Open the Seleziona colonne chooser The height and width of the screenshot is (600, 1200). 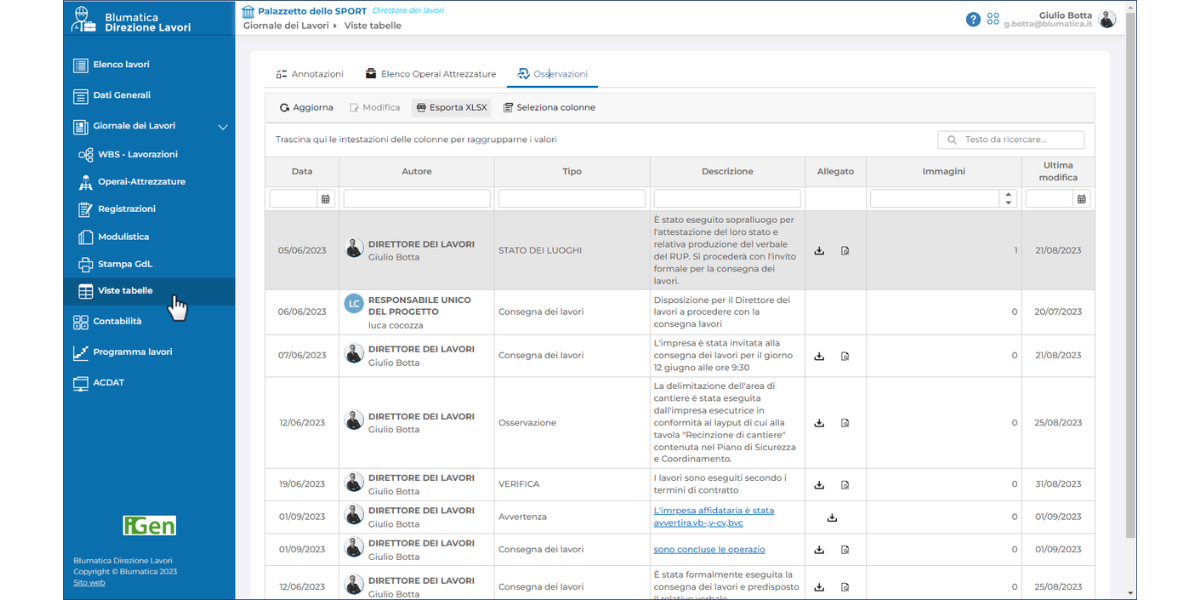click(549, 108)
